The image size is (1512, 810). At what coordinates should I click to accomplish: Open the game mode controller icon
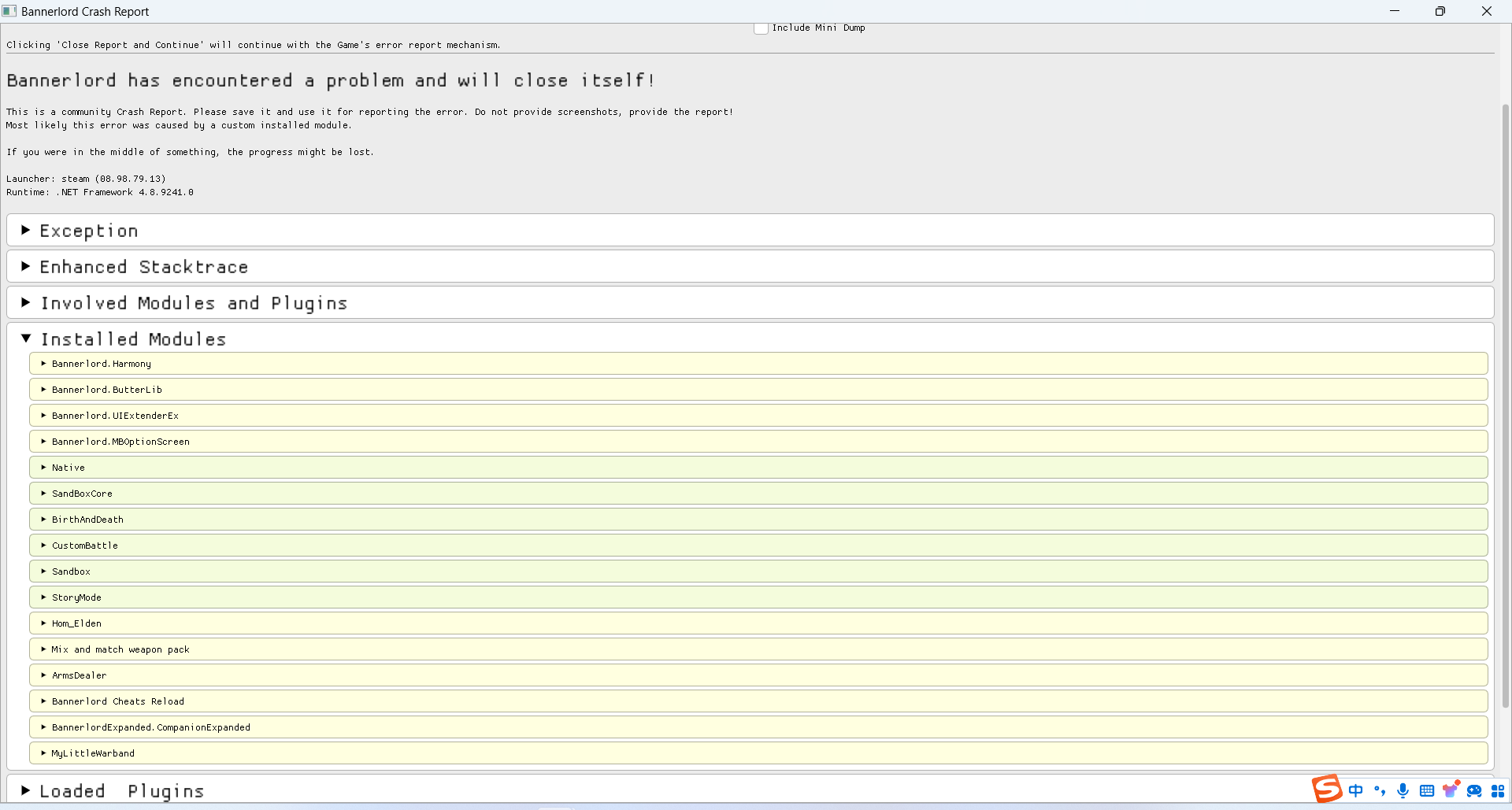click(1474, 790)
